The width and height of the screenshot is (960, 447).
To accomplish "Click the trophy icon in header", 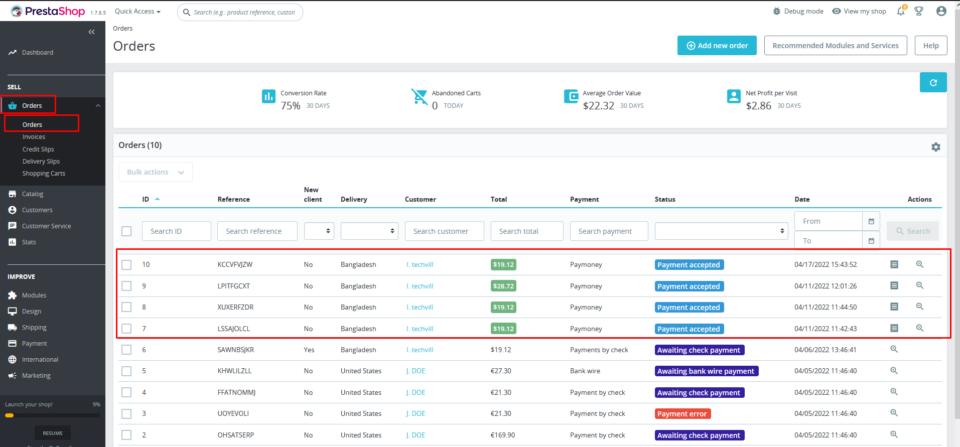I will coord(920,11).
